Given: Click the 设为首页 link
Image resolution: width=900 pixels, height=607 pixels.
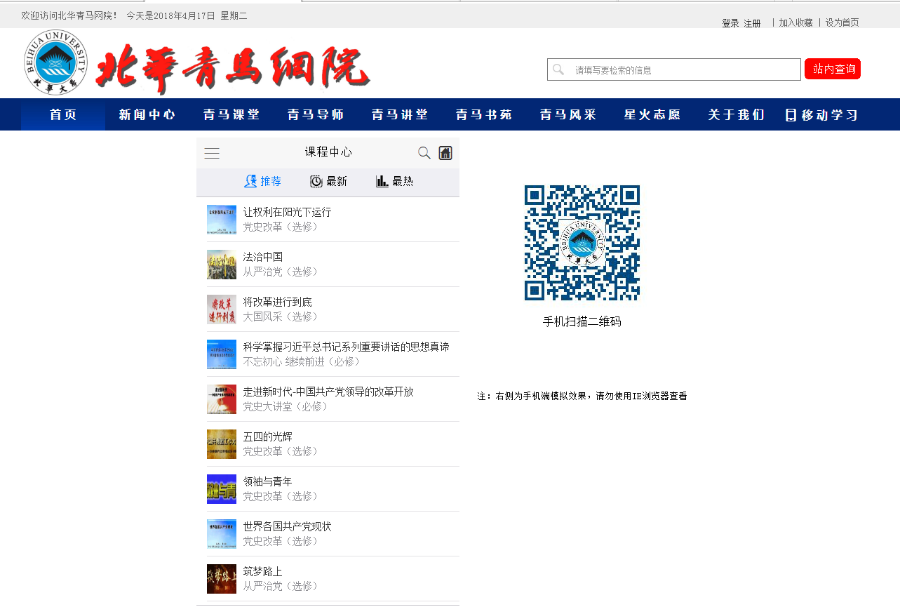Looking at the screenshot, I should coord(842,23).
